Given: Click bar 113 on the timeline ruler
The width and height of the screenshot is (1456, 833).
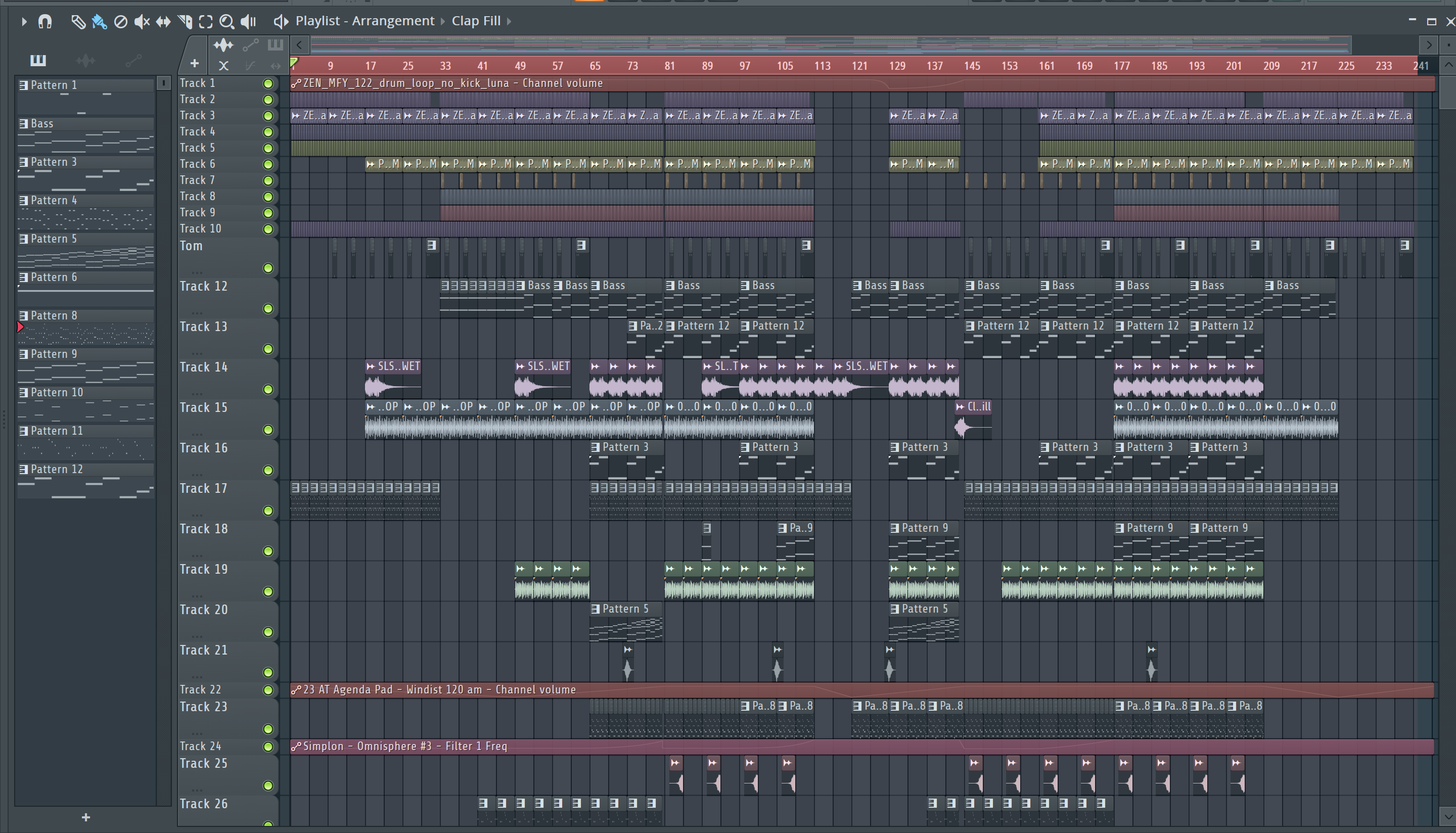Looking at the screenshot, I should 822,66.
